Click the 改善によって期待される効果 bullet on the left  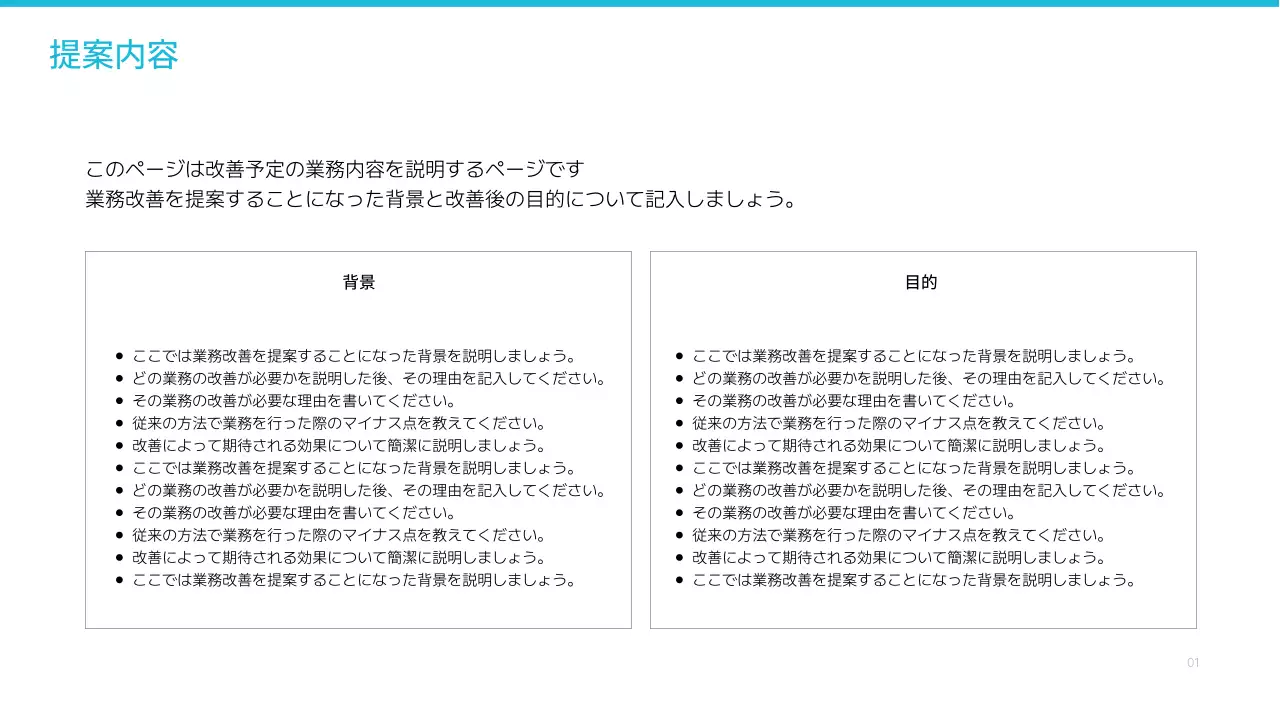(338, 445)
